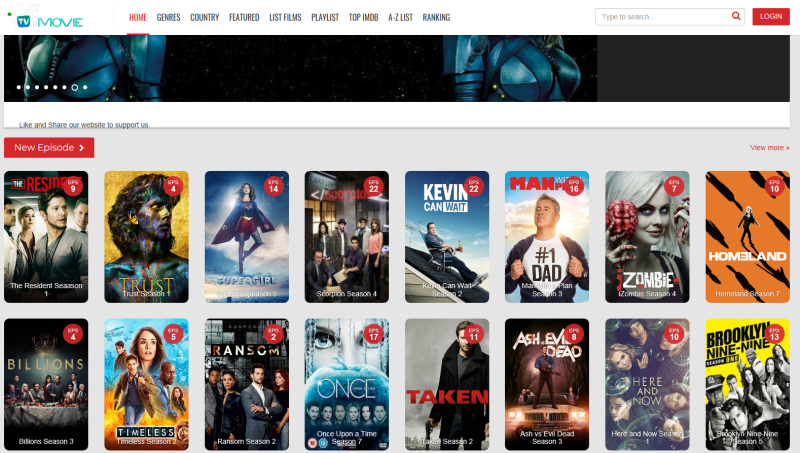The height and width of the screenshot is (453, 800).
Task: Open the Billions Season 3 poster
Action: pos(46,384)
